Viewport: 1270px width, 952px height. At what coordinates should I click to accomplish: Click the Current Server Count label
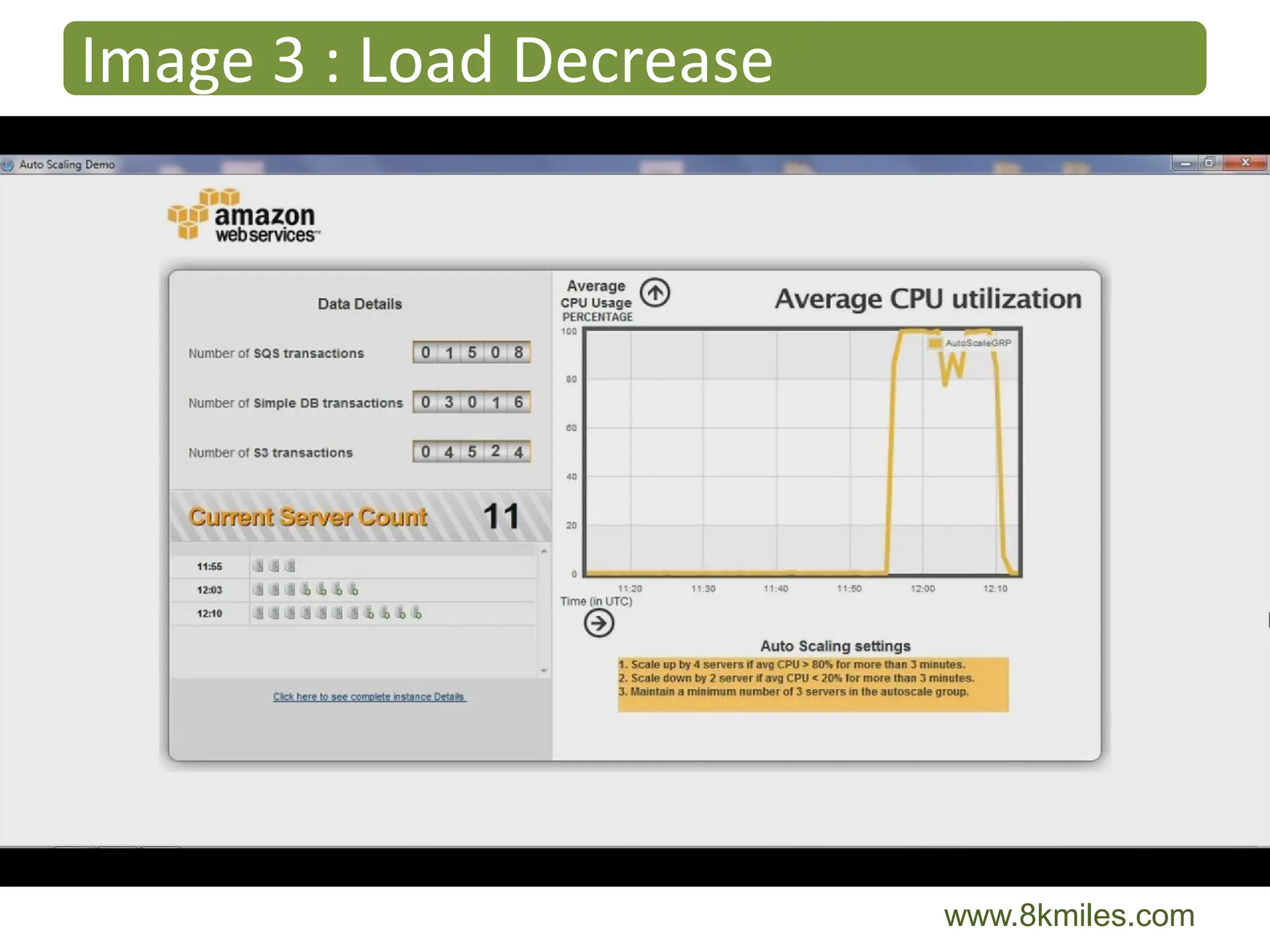coord(308,516)
